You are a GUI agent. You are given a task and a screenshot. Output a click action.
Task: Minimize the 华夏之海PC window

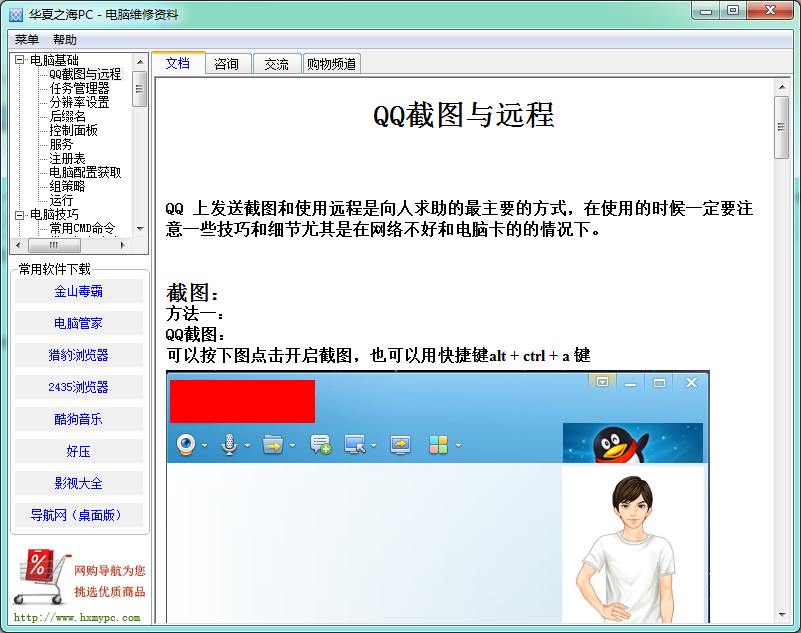[x=706, y=11]
